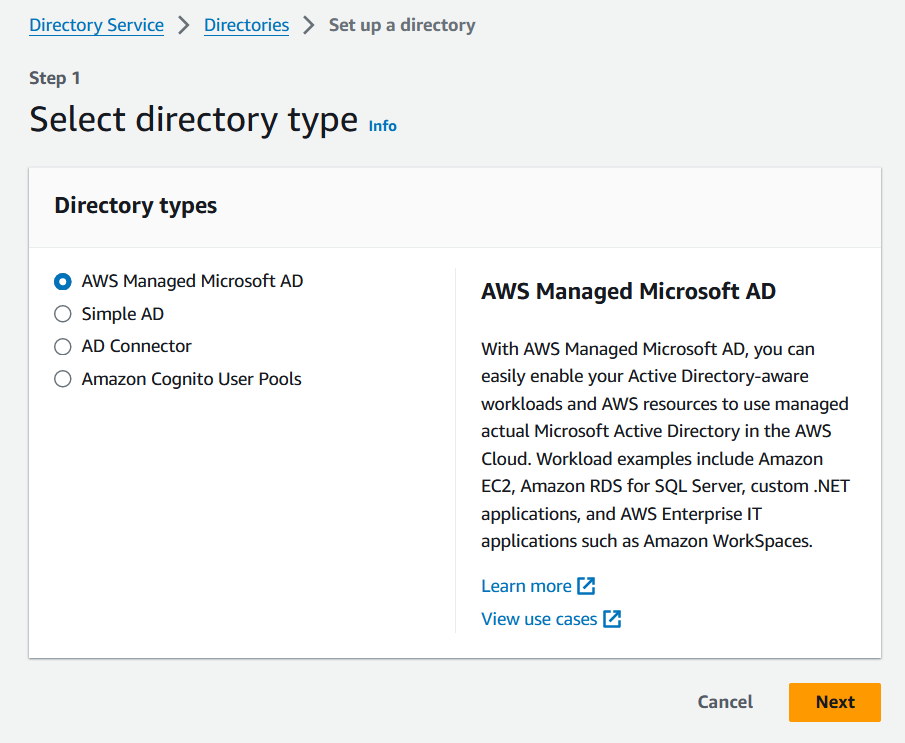
Task: Open the Learn more link
Action: point(526,586)
